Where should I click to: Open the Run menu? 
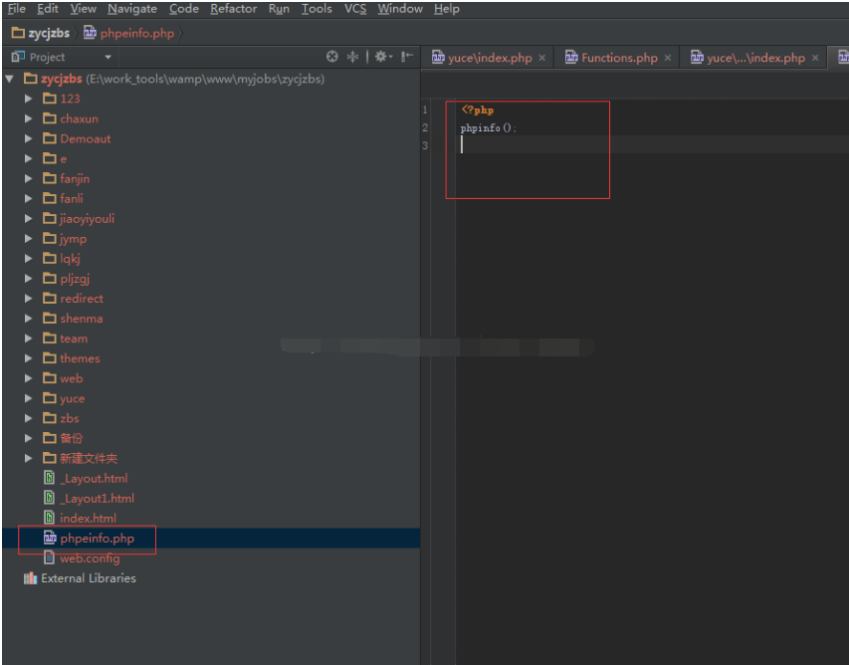[279, 9]
